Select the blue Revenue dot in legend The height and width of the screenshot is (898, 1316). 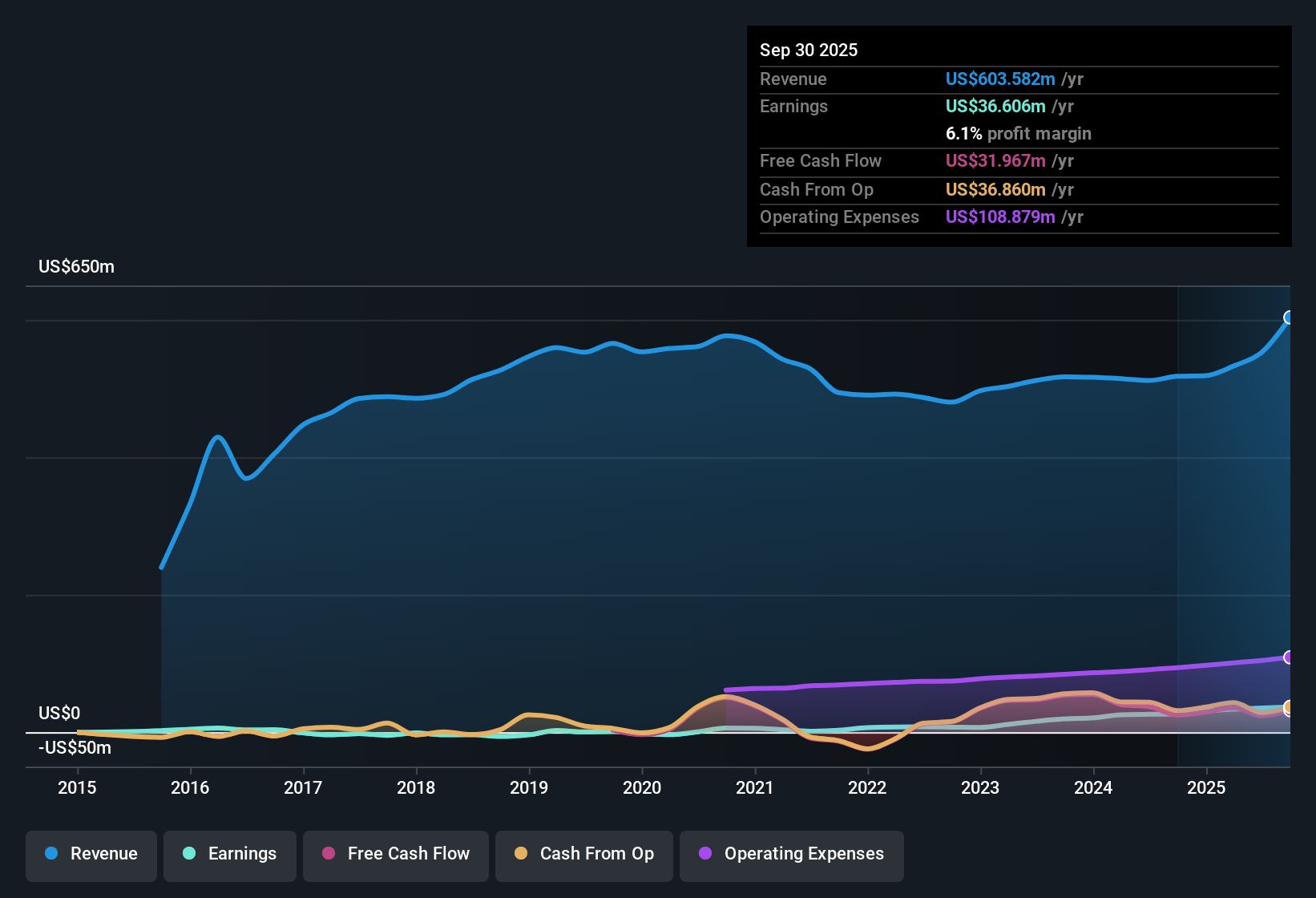pyautogui.click(x=50, y=854)
